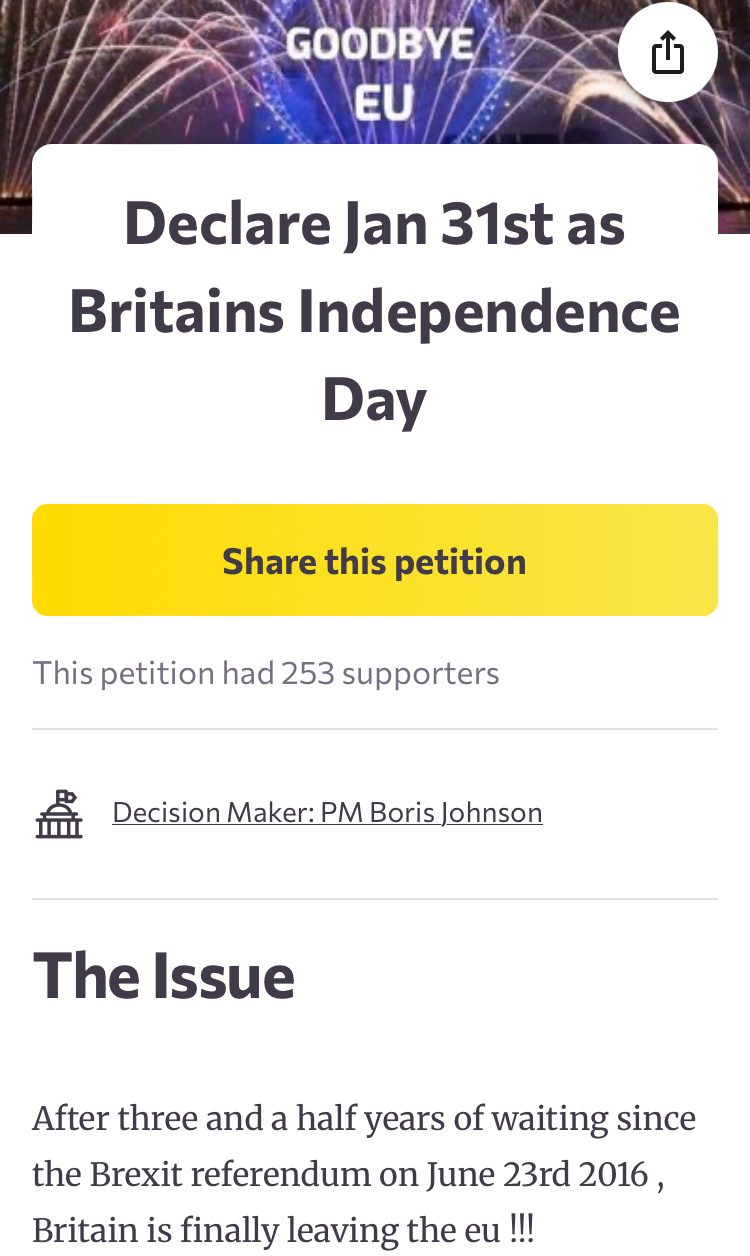The height and width of the screenshot is (1256, 750).
Task: Click the phrase Brexit referendum
Action: tap(224, 1173)
